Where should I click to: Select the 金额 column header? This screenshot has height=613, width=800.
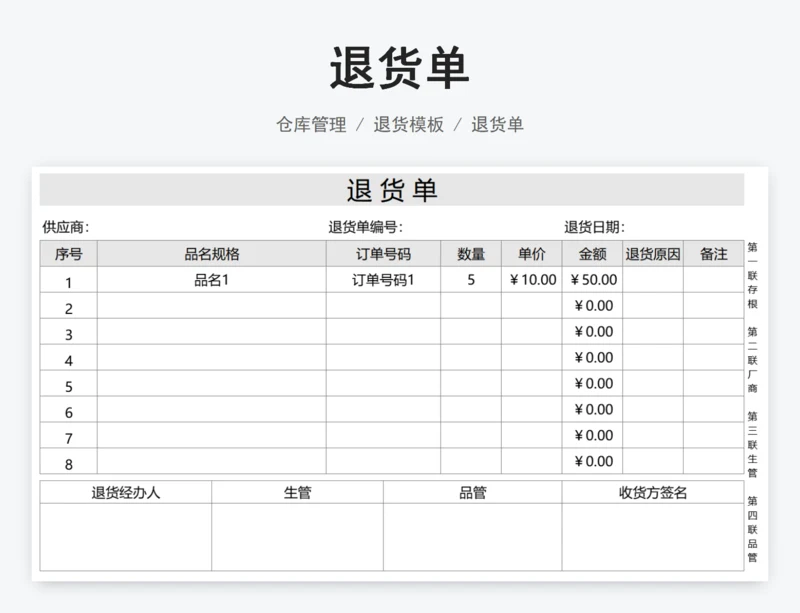pyautogui.click(x=592, y=254)
